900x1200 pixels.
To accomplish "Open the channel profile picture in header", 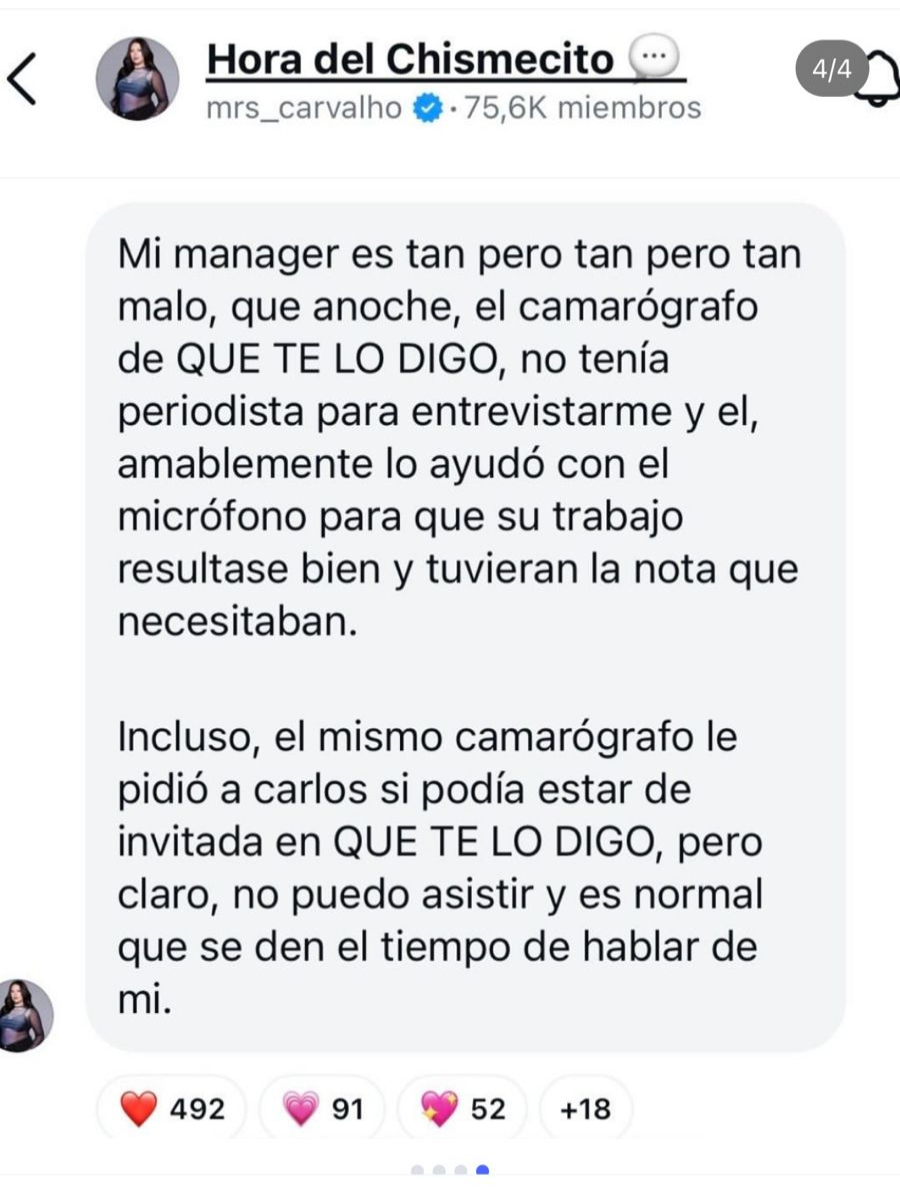I will coord(137,79).
